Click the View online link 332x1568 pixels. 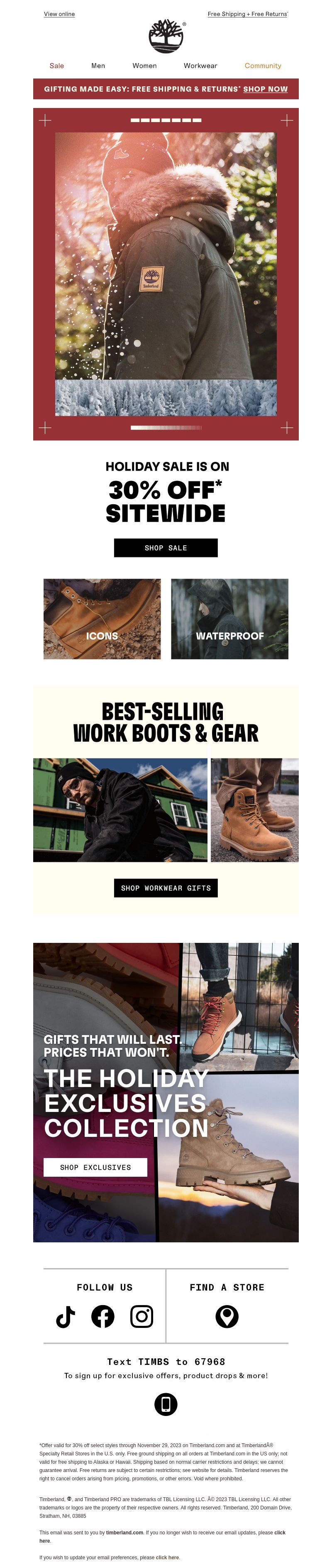click(59, 14)
